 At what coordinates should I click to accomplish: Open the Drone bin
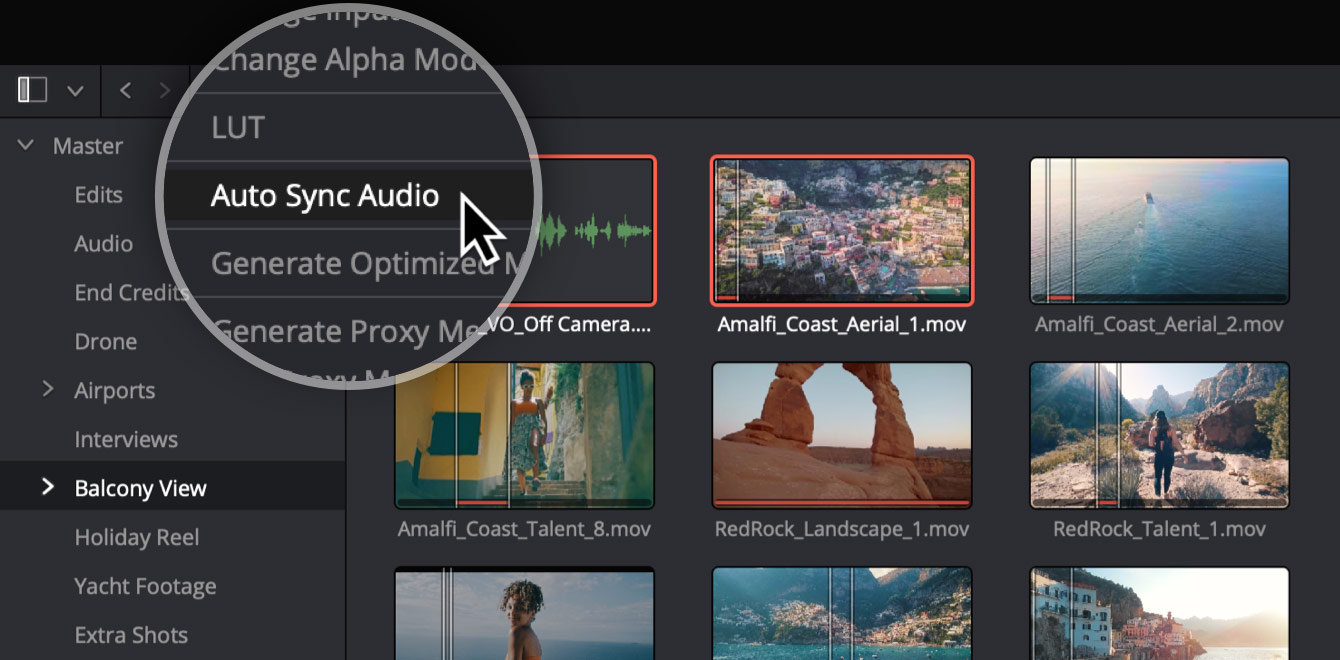[x=105, y=341]
